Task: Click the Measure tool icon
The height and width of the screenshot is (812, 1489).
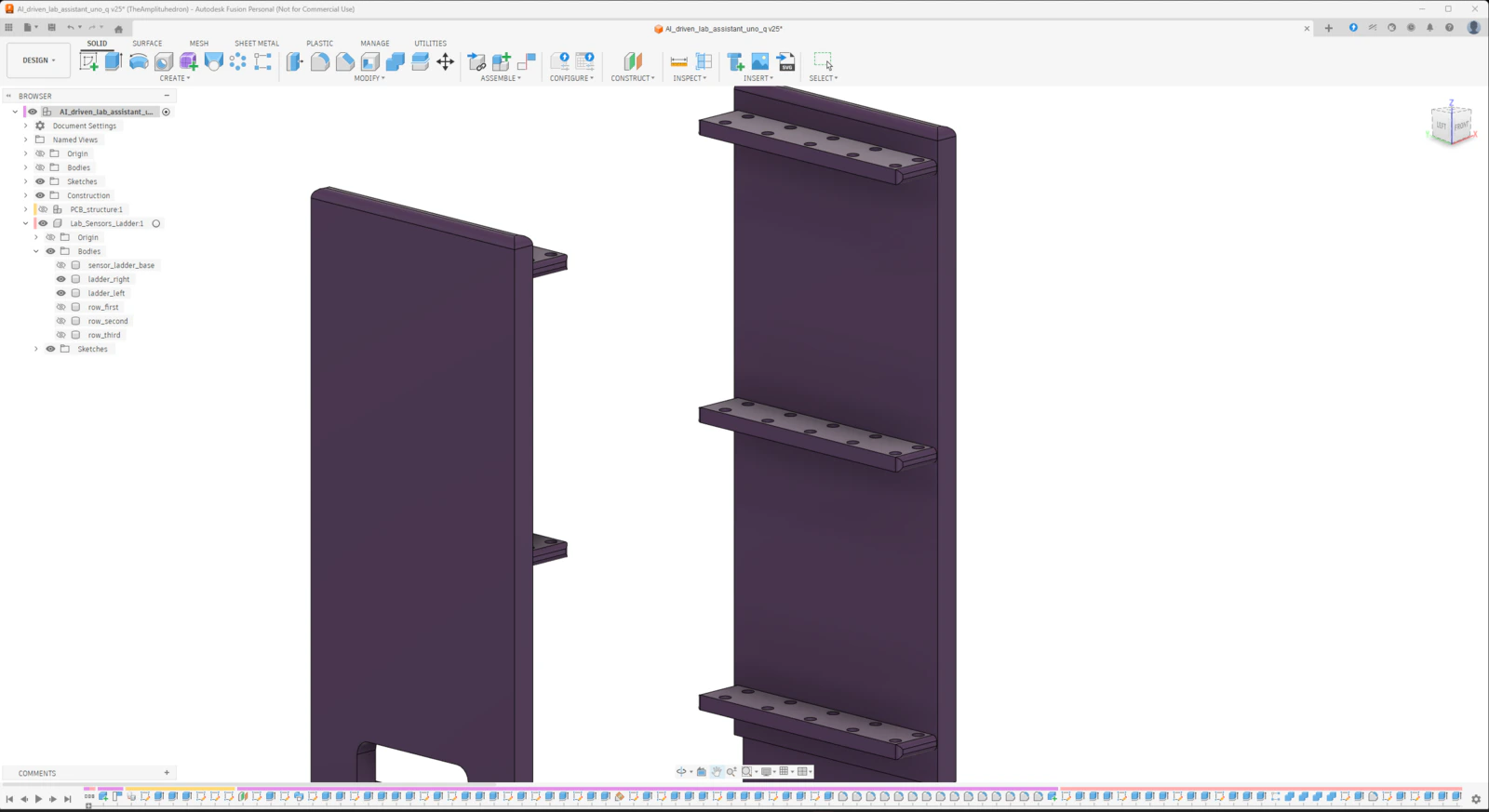Action: pyautogui.click(x=679, y=61)
